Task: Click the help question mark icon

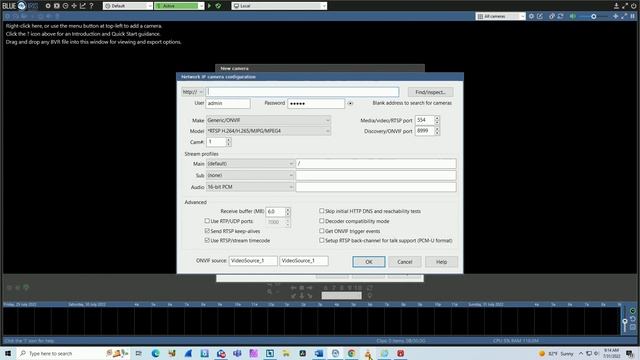Action: point(91,6)
